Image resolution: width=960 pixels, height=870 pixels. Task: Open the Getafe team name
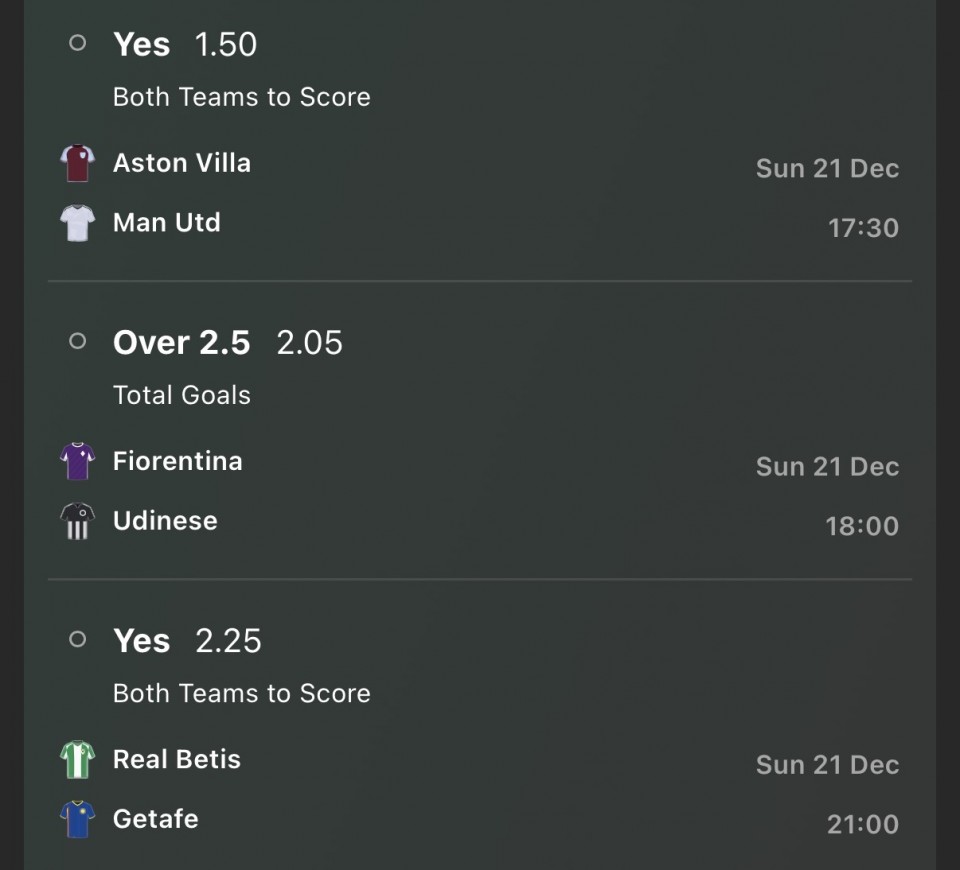pyautogui.click(x=156, y=819)
